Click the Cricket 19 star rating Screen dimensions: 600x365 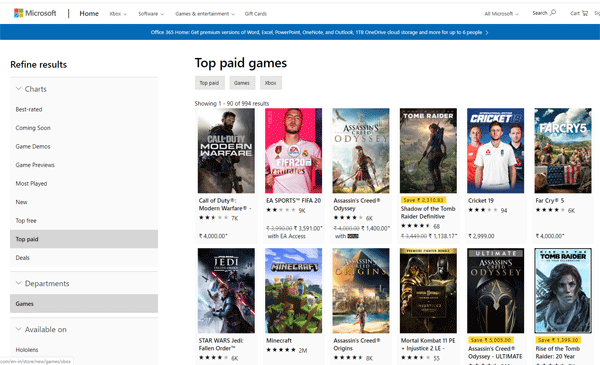tap(483, 210)
